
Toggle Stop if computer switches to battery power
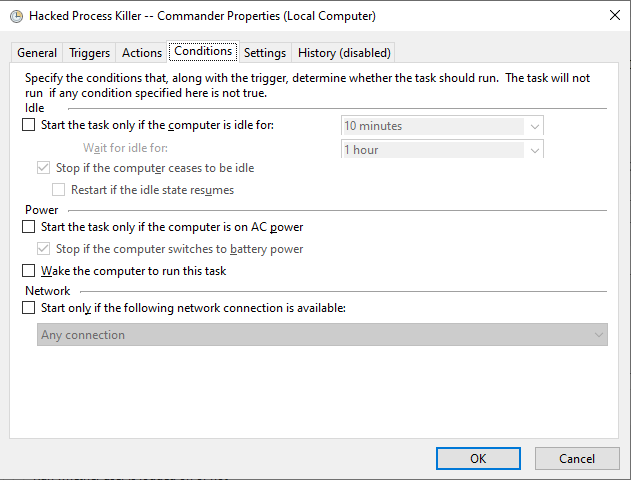pyautogui.click(x=43, y=249)
